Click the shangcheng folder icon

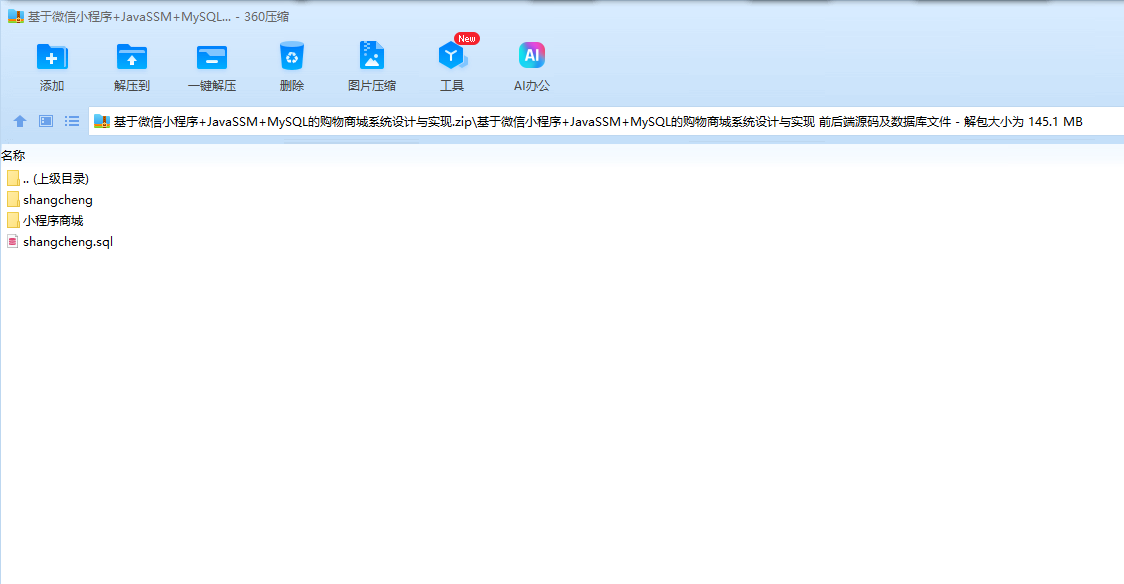13,199
